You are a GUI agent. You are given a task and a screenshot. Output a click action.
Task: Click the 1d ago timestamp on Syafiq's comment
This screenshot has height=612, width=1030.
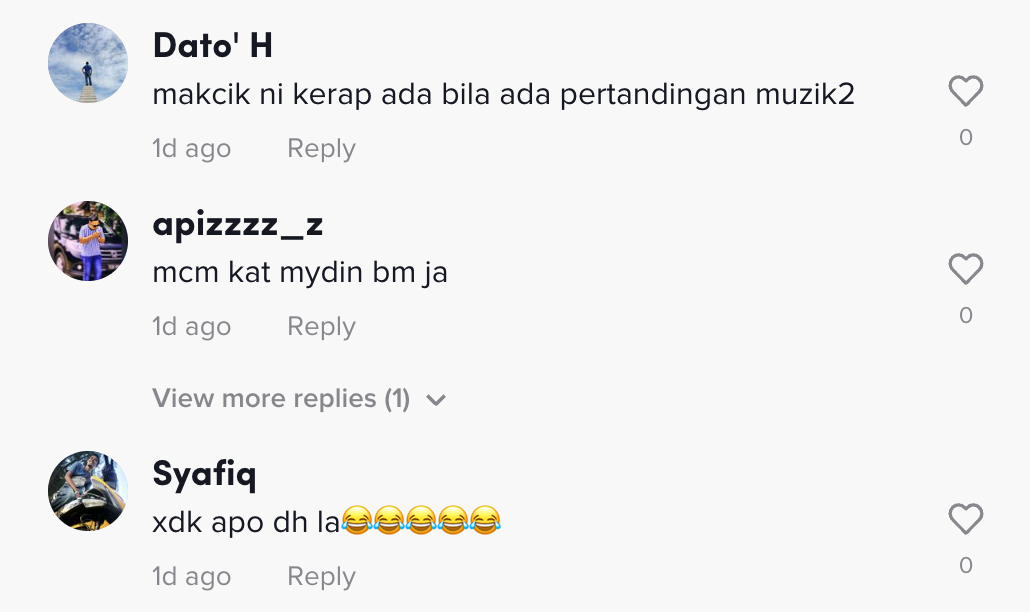pos(191,577)
